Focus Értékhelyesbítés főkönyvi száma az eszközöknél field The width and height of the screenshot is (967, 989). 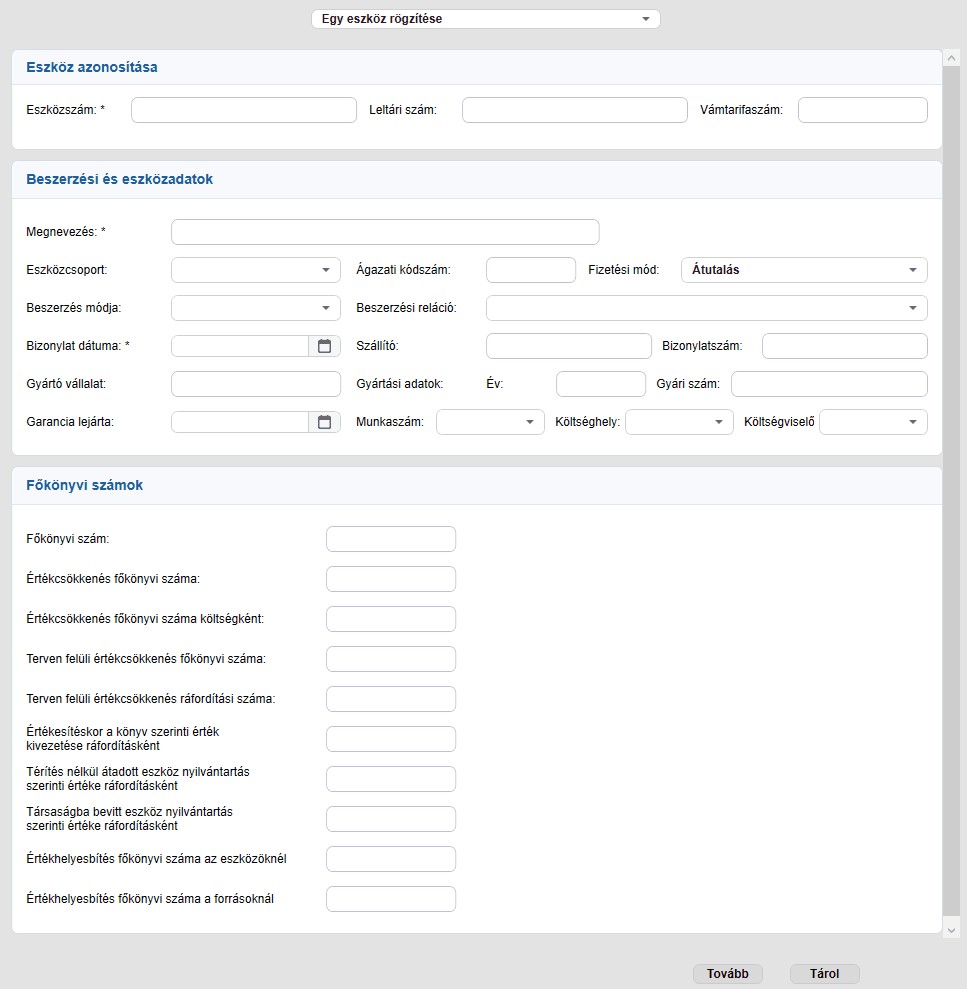tap(391, 859)
